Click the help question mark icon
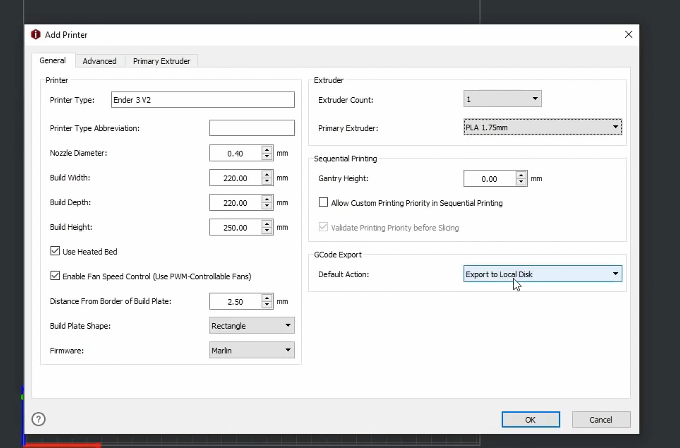 pyautogui.click(x=39, y=419)
